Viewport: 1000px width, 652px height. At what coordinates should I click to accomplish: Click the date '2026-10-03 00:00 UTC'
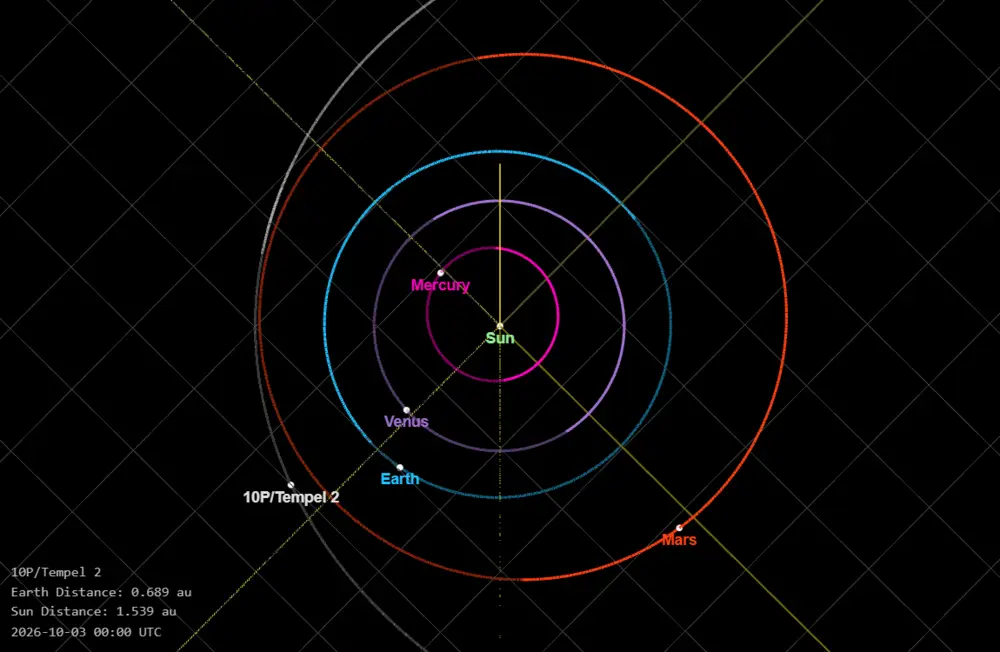pyautogui.click(x=86, y=632)
